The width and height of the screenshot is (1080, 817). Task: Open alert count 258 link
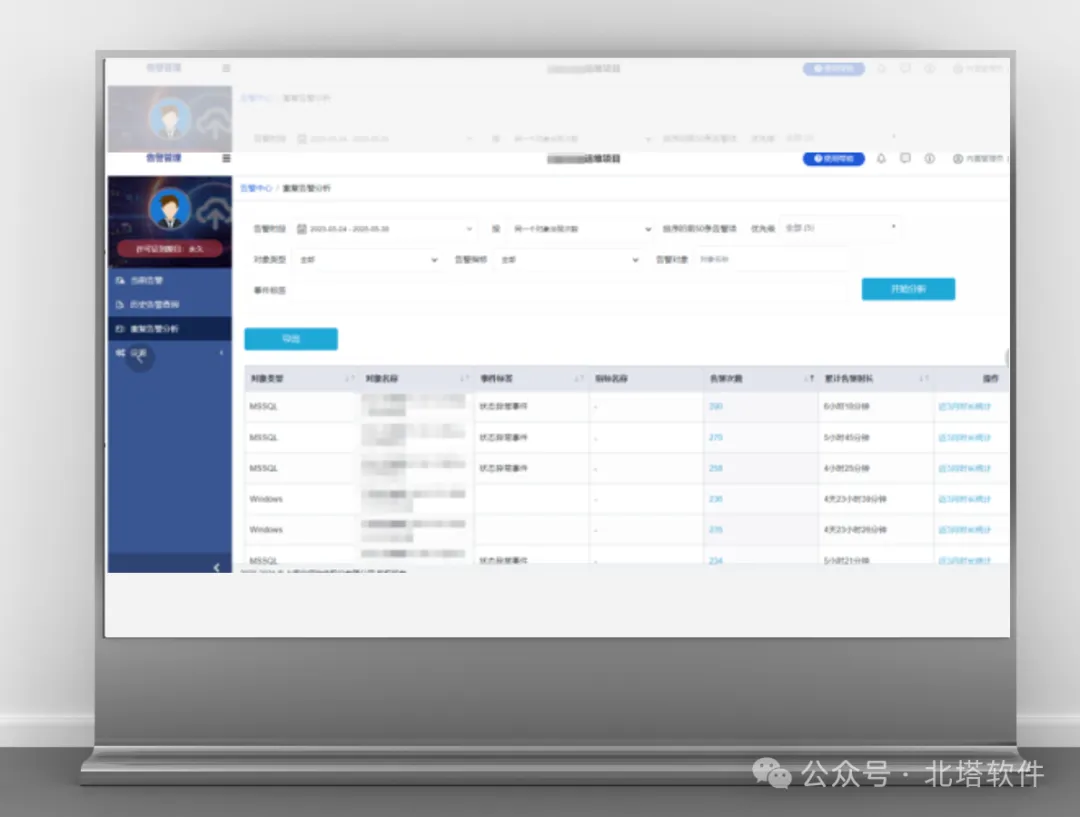pyautogui.click(x=716, y=468)
